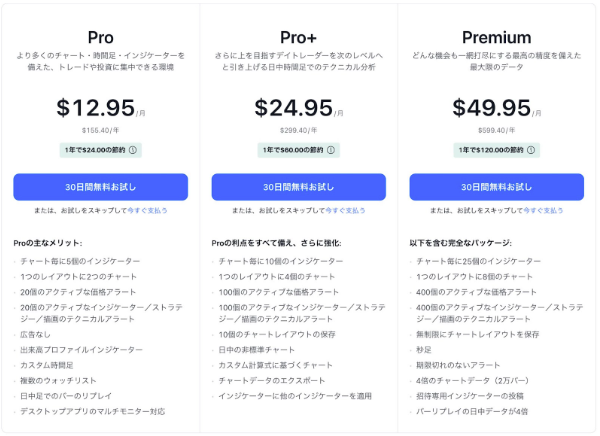Click the $24.95 monthly price

point(294,108)
